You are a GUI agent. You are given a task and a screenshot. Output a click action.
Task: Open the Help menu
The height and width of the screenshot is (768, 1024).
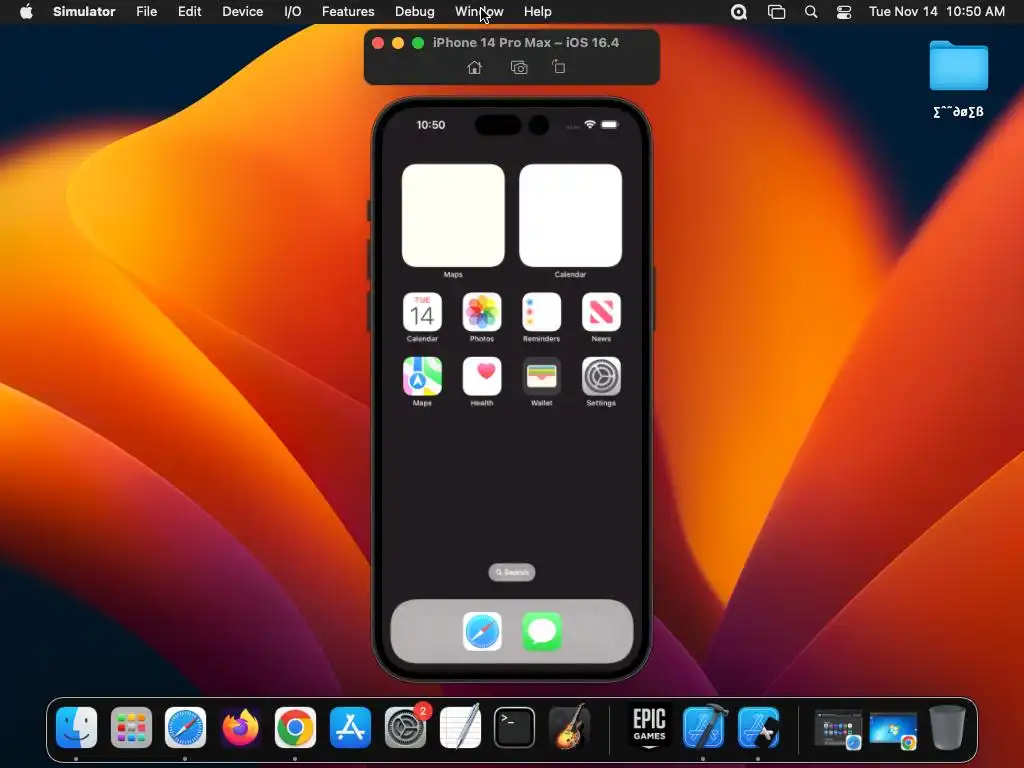click(537, 12)
